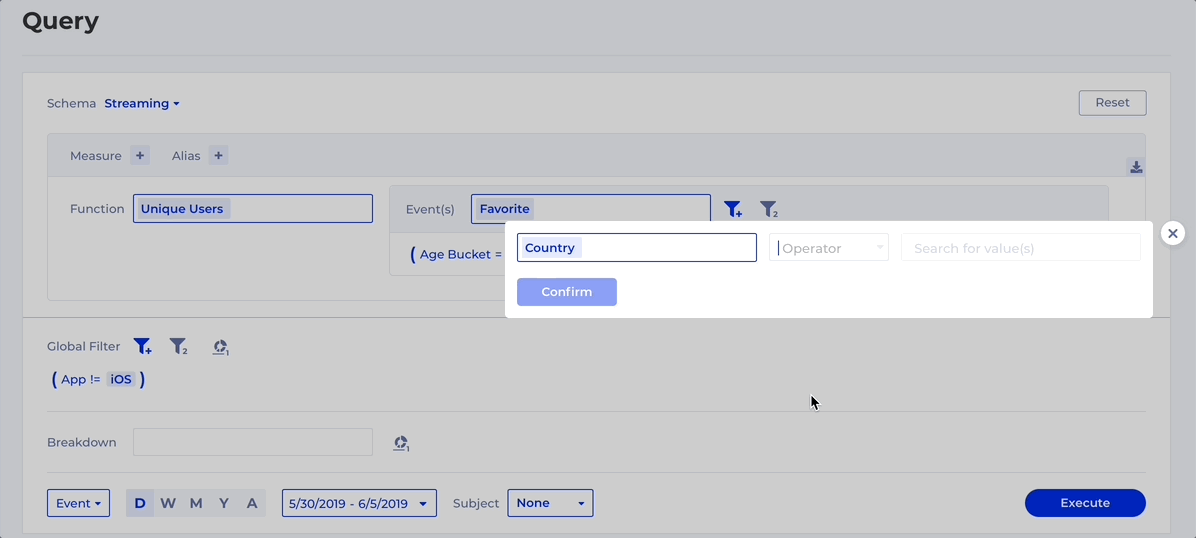The height and width of the screenshot is (538, 1196).
Task: Open the date range 5/30/2019 - 6/5/2019 picker
Action: pos(359,503)
